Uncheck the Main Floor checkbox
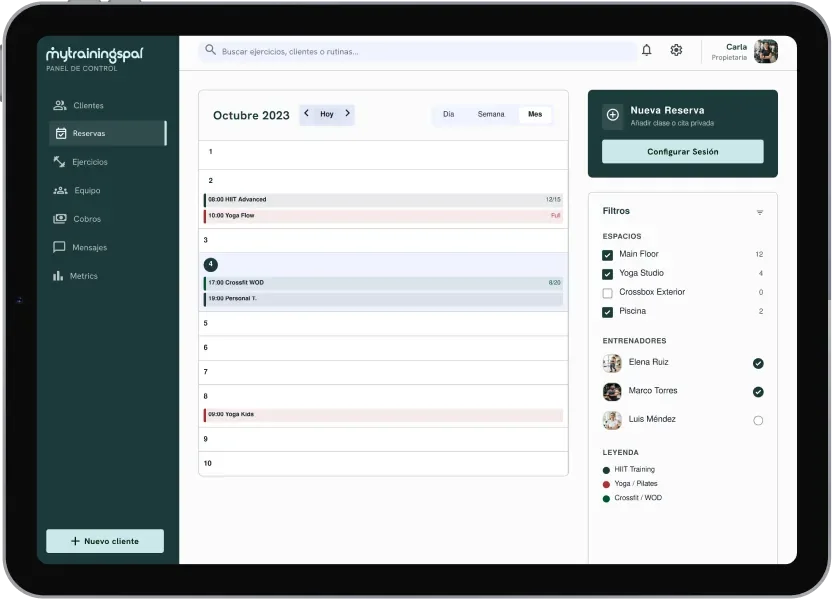 pos(608,255)
